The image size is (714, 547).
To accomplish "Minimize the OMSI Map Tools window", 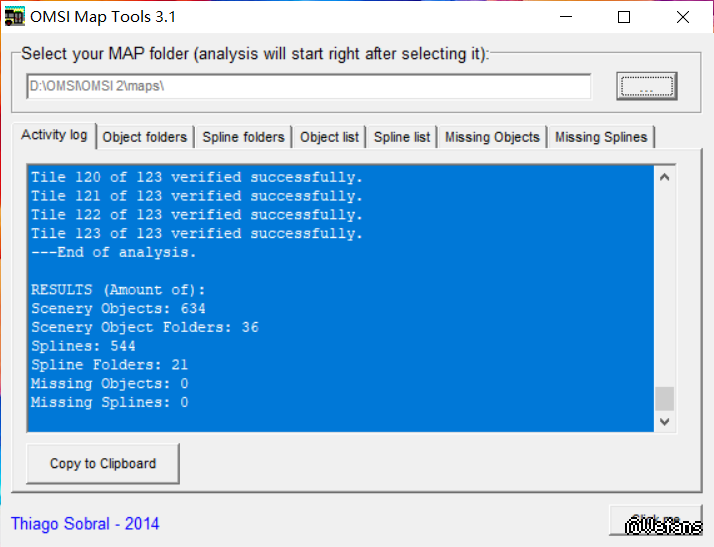I will point(567,17).
